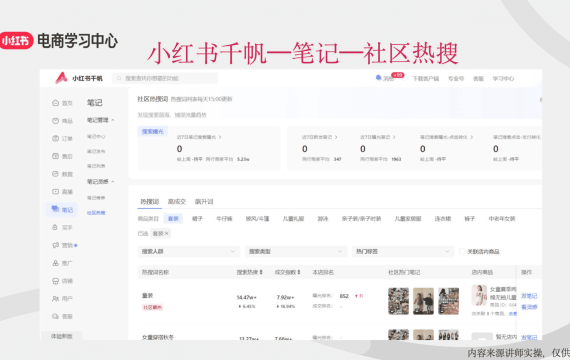570x360 pixels.
Task: Open 直播 livestream icon in sidebar
Action: point(55,191)
